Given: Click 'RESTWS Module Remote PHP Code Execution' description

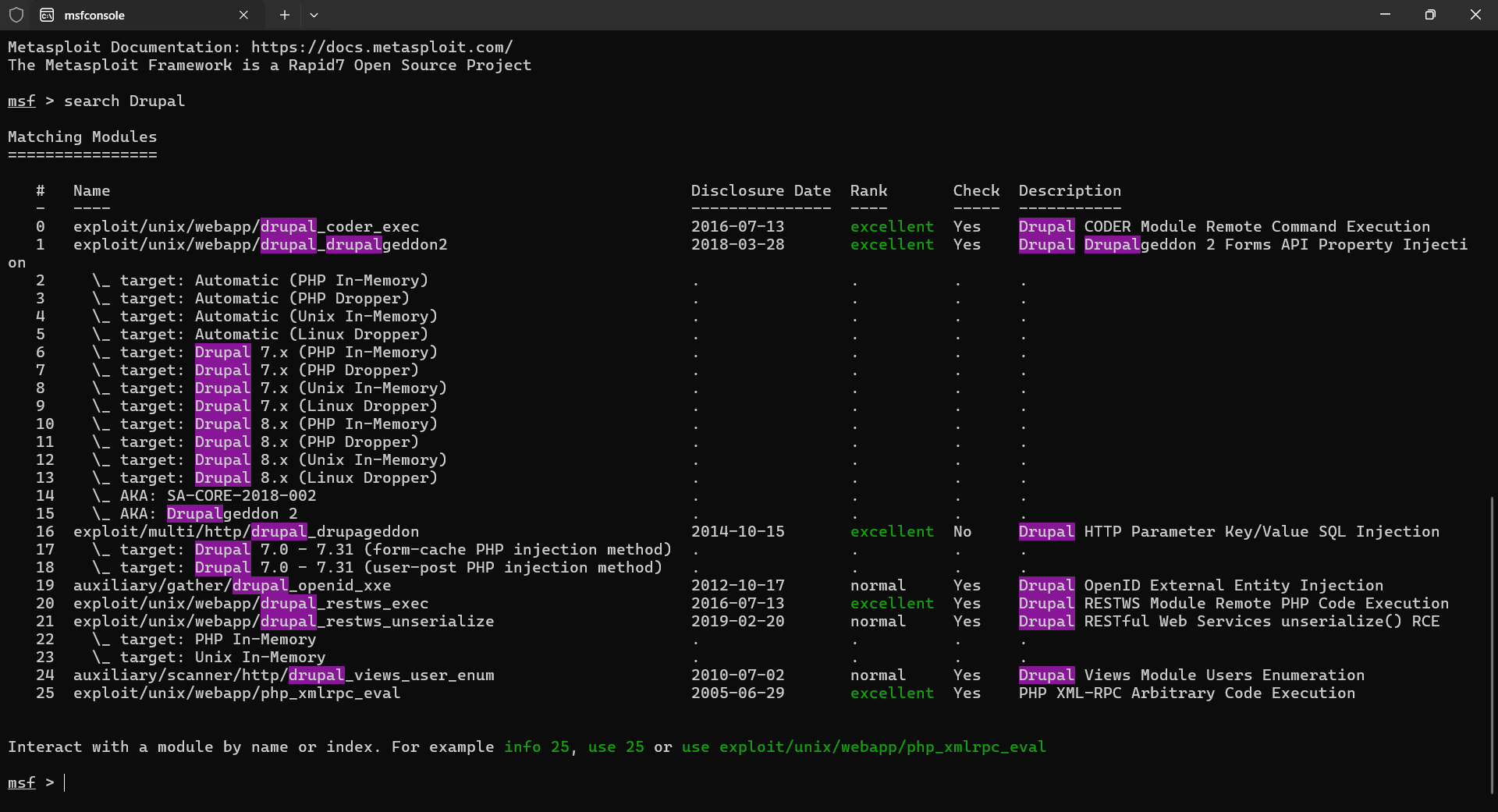Looking at the screenshot, I should pos(1267,604).
